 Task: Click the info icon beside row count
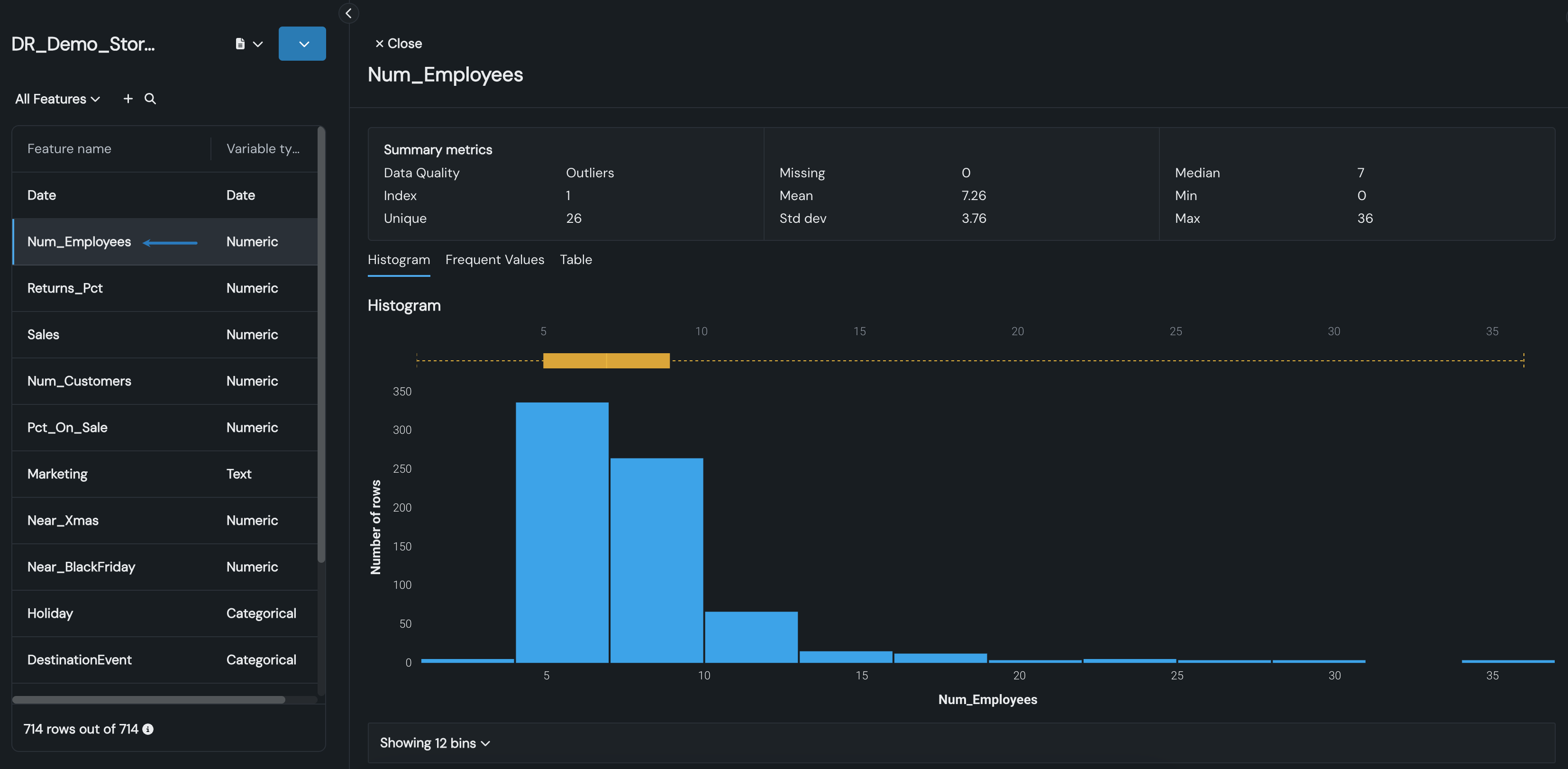(x=148, y=730)
